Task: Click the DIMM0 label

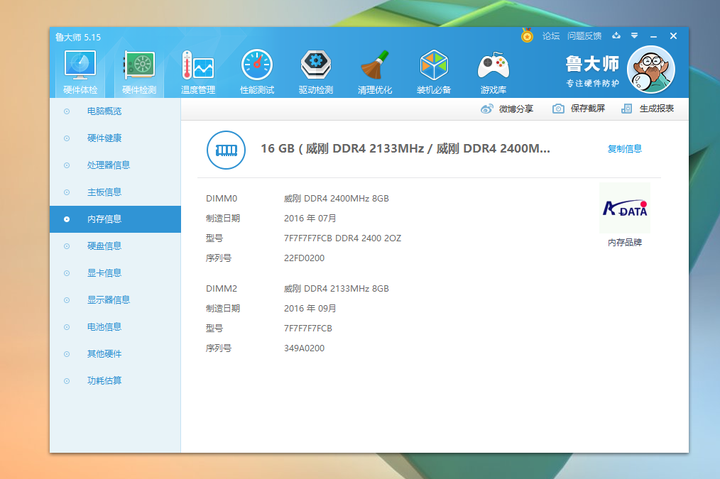Action: pyautogui.click(x=221, y=198)
